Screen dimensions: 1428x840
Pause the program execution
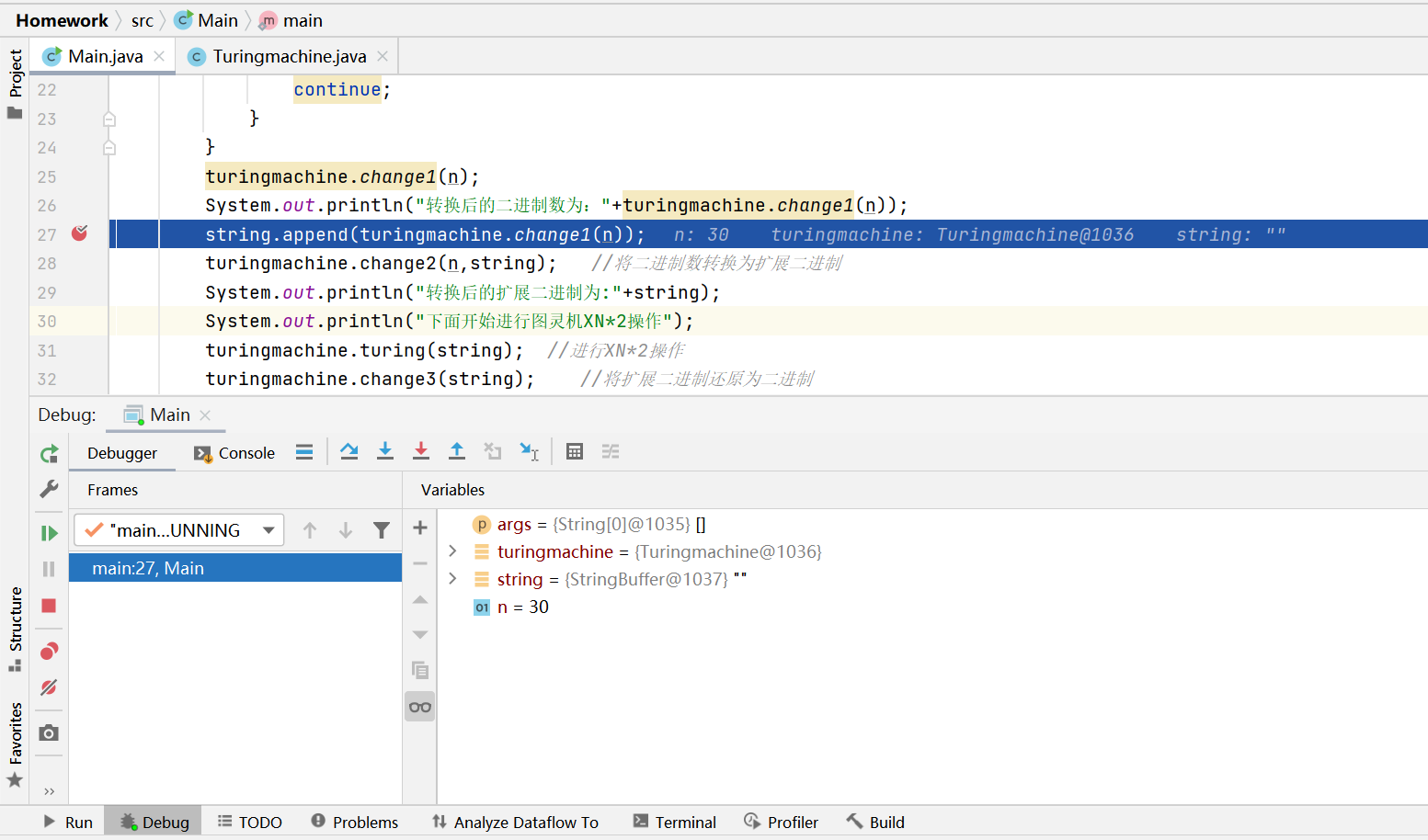point(50,569)
